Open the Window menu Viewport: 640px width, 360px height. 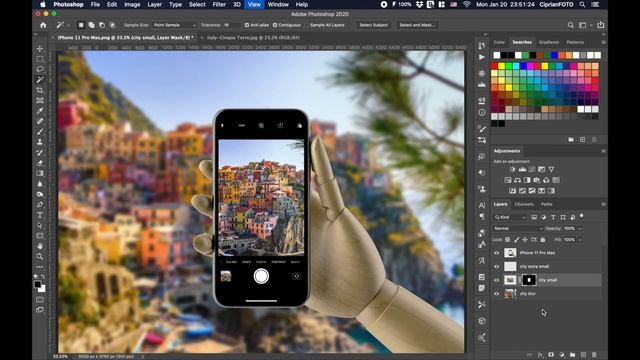278,4
